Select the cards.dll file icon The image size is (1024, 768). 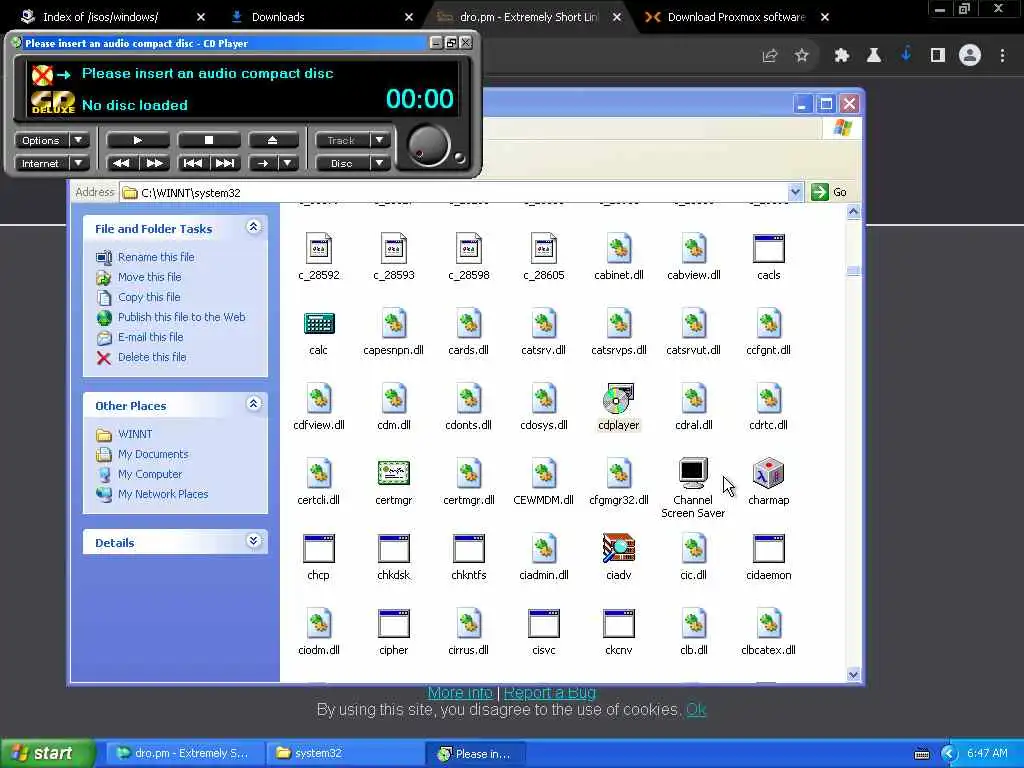(468, 324)
